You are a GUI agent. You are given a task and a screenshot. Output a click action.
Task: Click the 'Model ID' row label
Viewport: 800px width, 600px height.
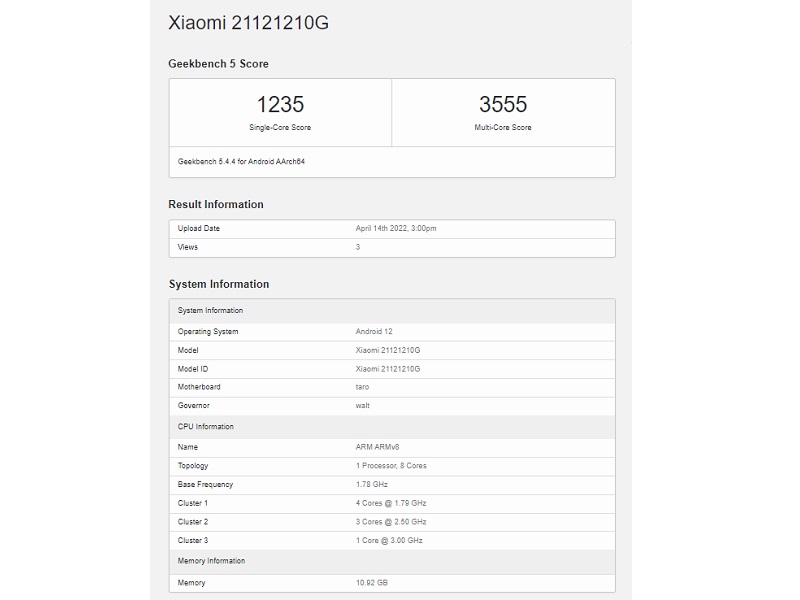[193, 369]
